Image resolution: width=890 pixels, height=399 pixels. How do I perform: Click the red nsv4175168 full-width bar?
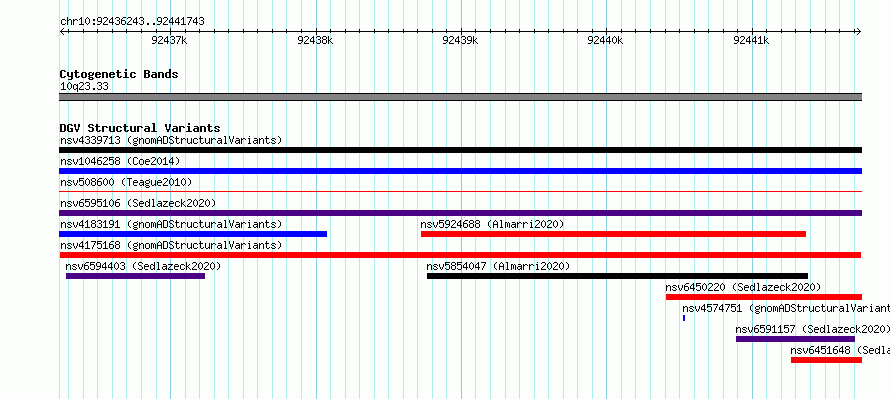[460, 255]
